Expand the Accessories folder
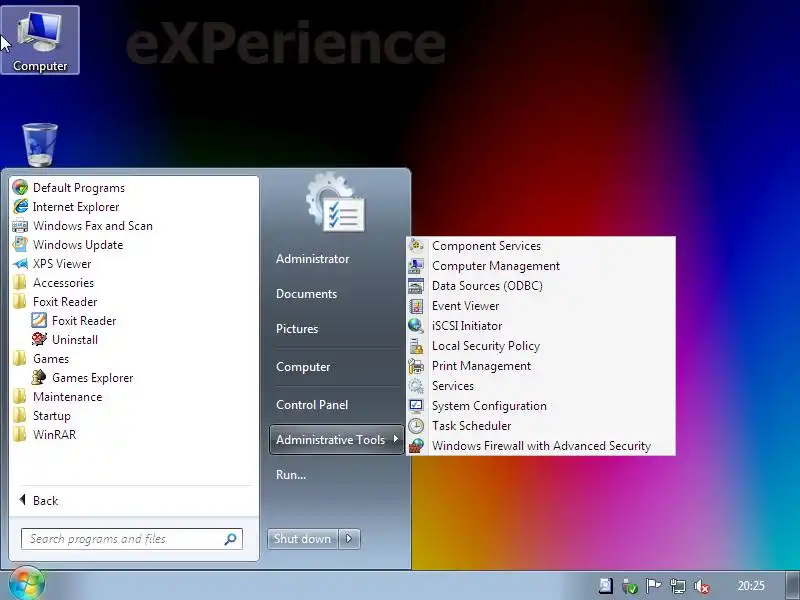The width and height of the screenshot is (800, 600). [x=53, y=283]
